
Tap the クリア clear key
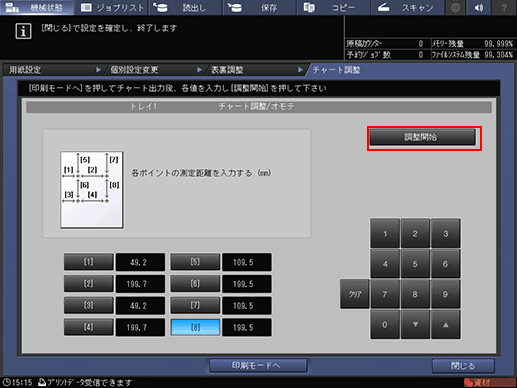tap(355, 294)
